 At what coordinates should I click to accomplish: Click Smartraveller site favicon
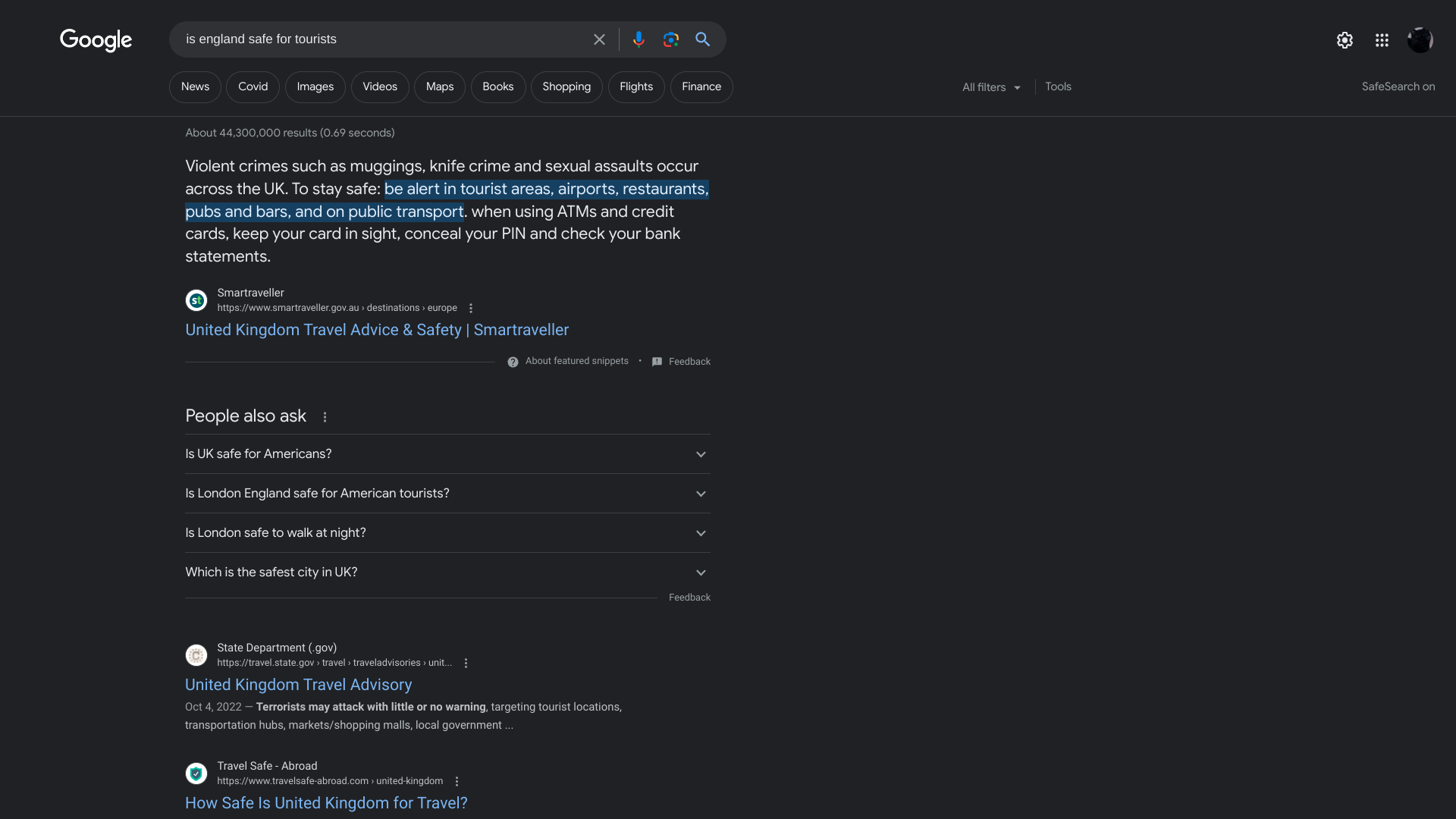coord(196,300)
